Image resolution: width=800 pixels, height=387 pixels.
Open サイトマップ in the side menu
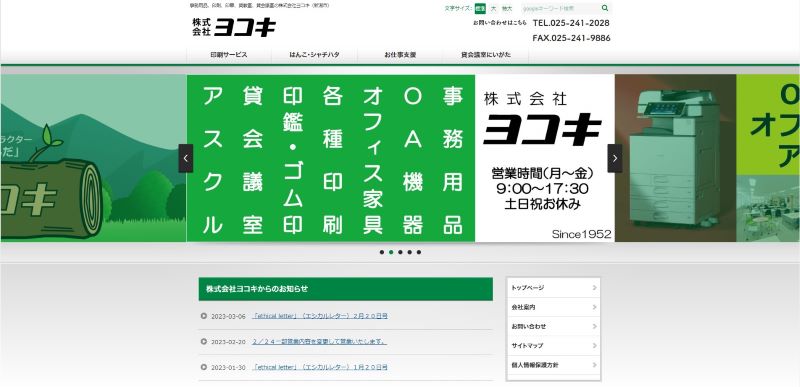[x=554, y=346]
